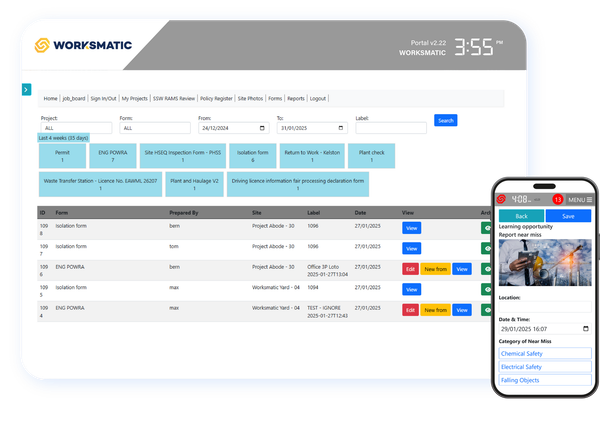Screen dimensions: 600x426
Task: Open the Forms menu item
Action: (x=275, y=98)
